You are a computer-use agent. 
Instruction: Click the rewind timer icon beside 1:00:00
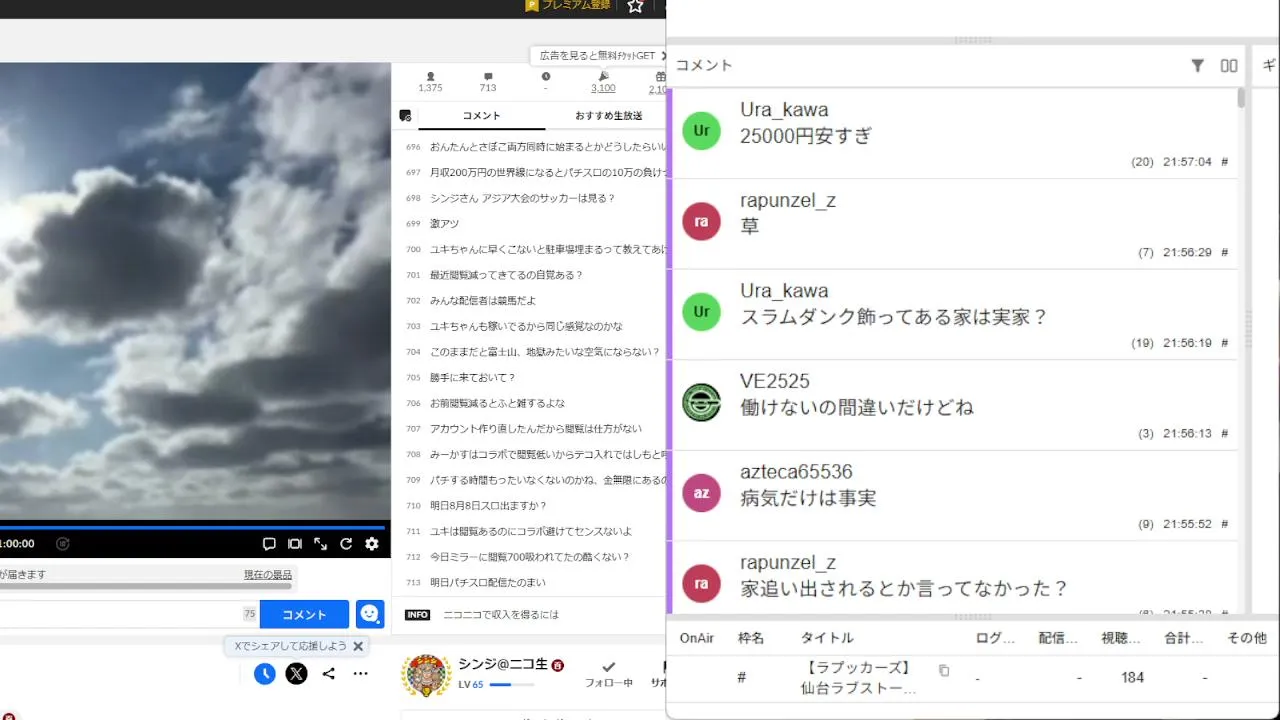pyautogui.click(x=63, y=544)
